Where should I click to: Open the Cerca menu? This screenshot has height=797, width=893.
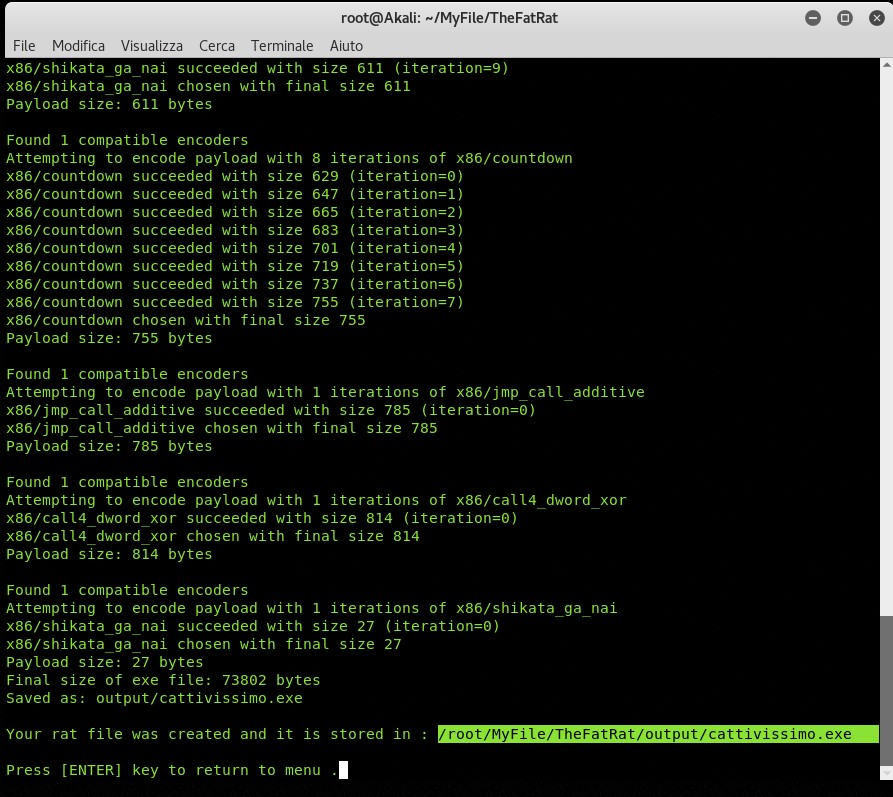(x=216, y=46)
